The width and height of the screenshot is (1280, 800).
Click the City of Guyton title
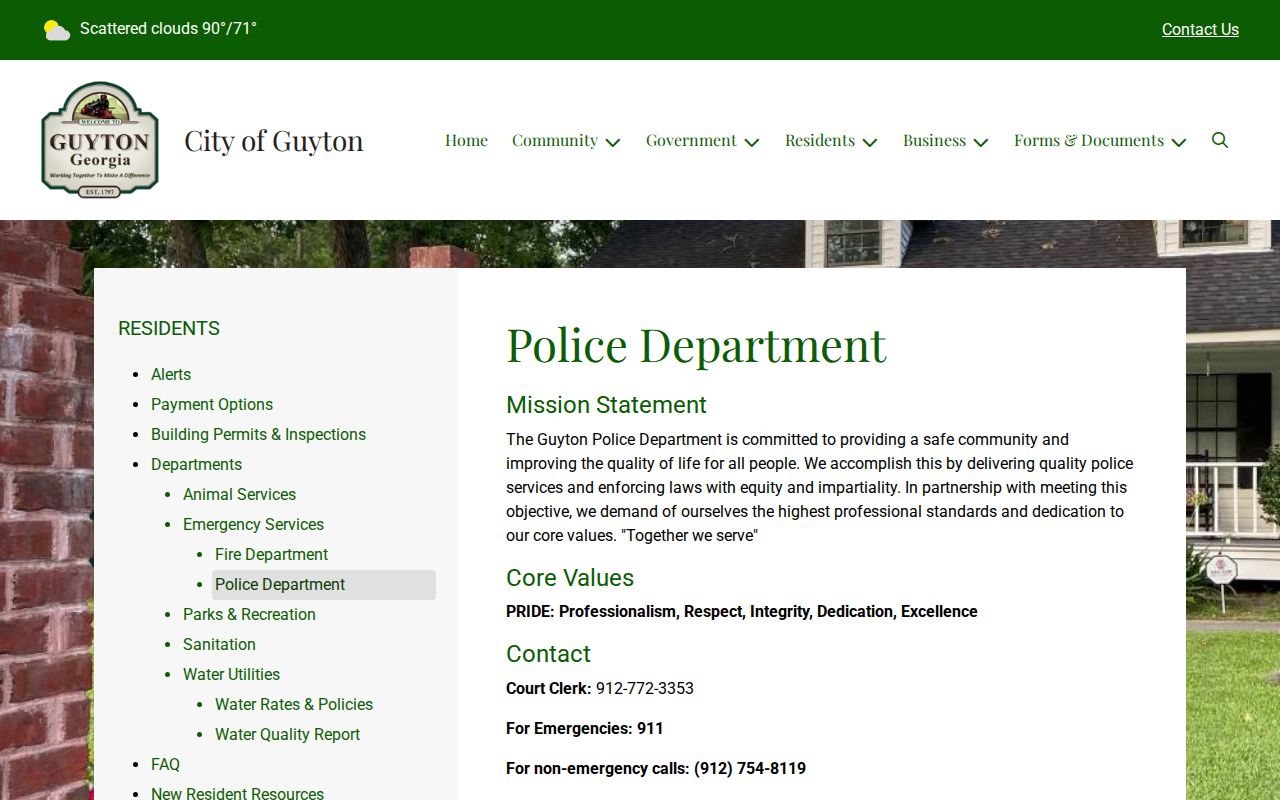coord(274,140)
